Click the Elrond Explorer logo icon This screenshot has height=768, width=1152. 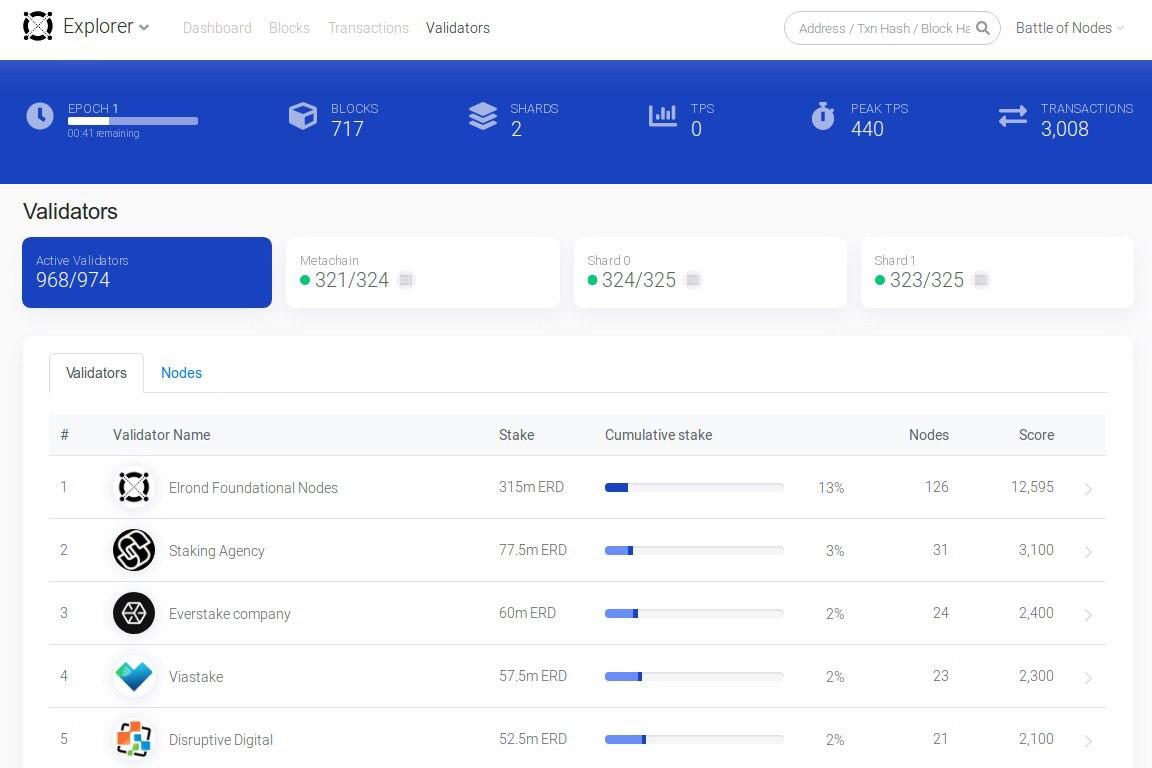[37, 26]
